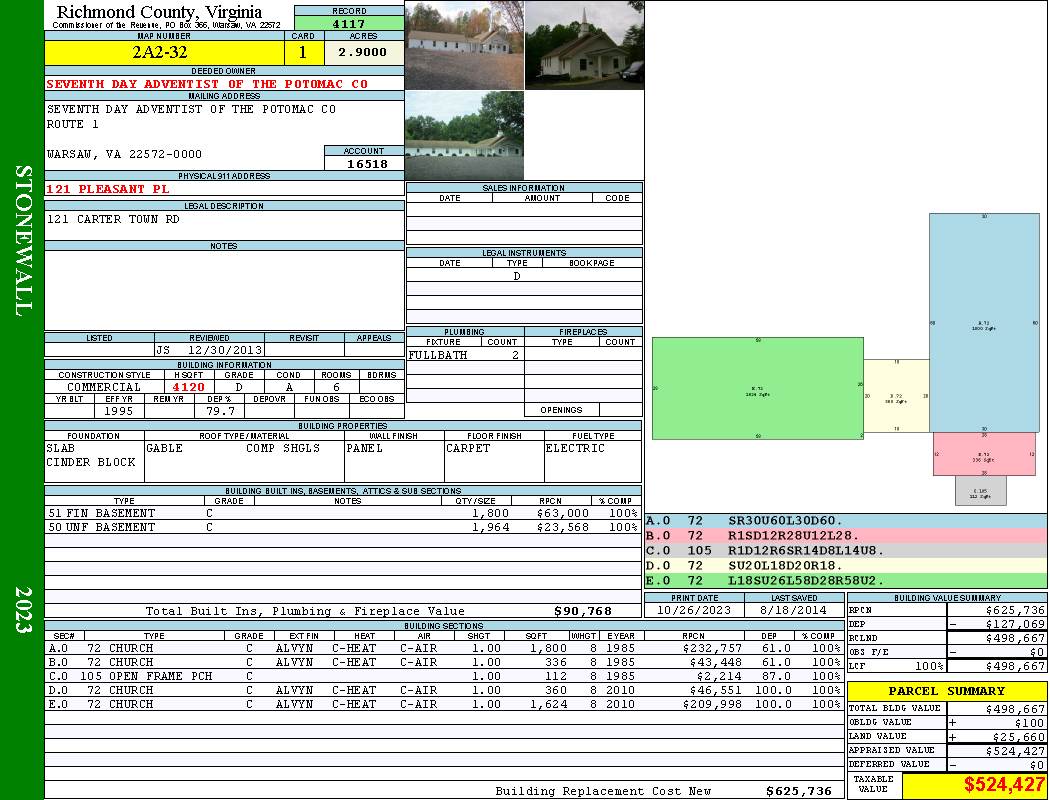This screenshot has height=800, width=1050.
Task: Click the pink B.0 sketch legend row
Action: (846, 536)
